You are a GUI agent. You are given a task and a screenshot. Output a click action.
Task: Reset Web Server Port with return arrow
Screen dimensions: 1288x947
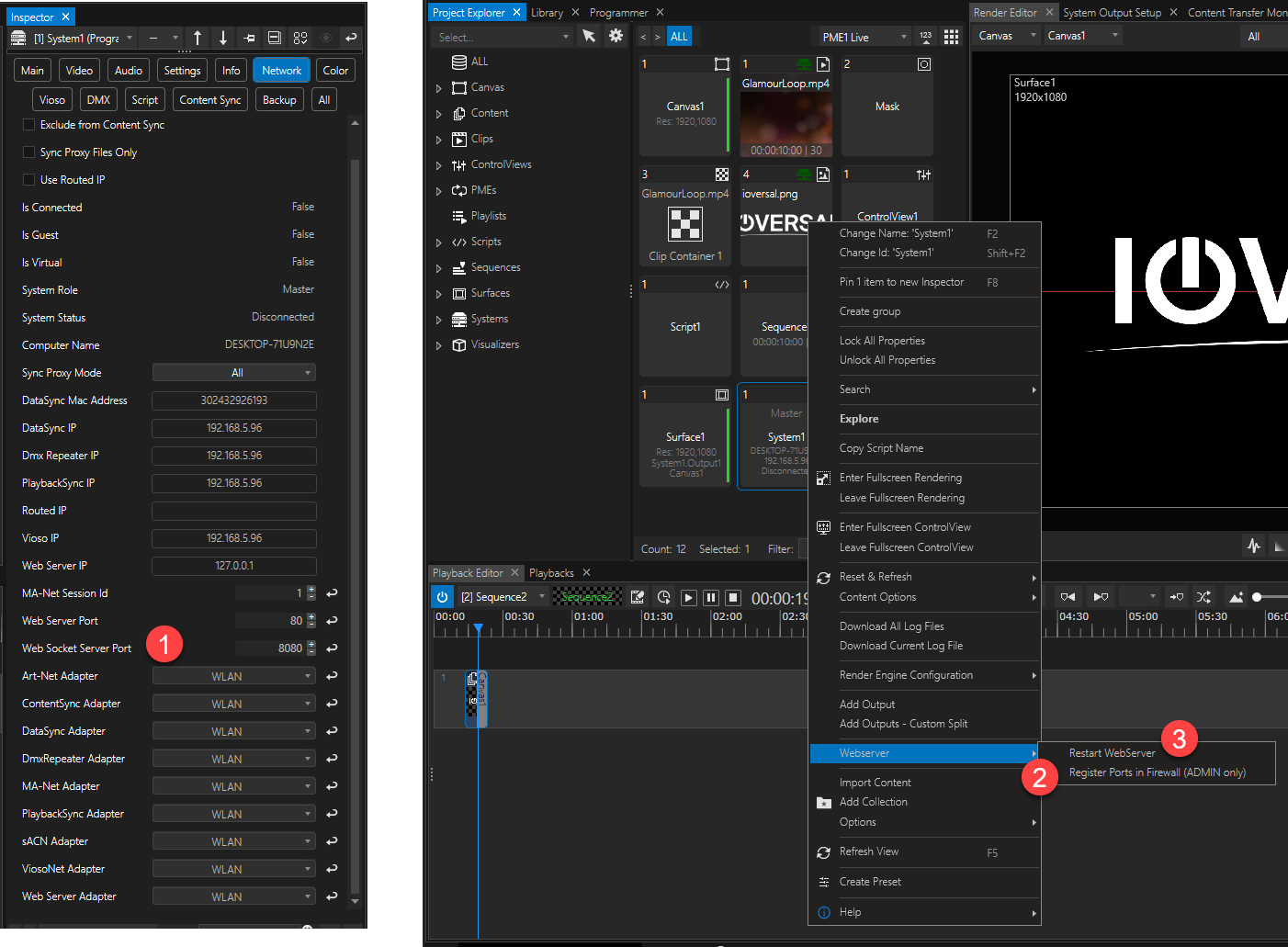332,621
